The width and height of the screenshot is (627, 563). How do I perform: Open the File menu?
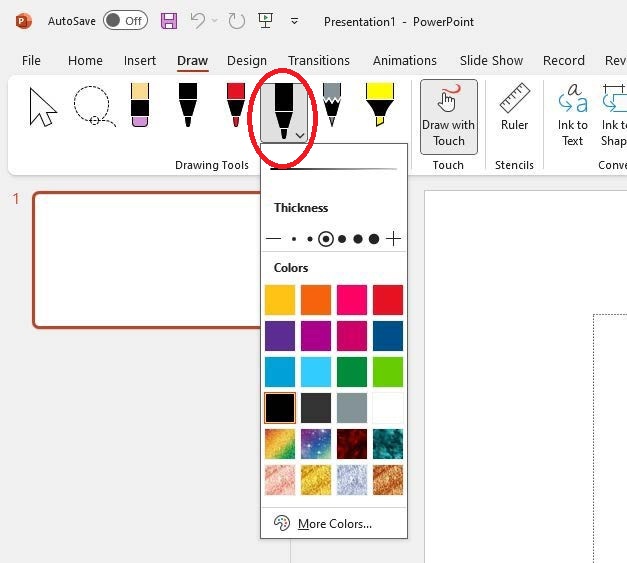point(31,60)
